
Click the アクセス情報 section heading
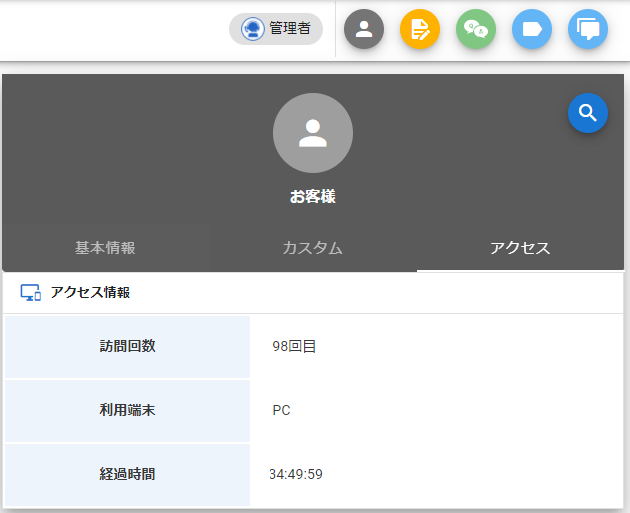90,293
